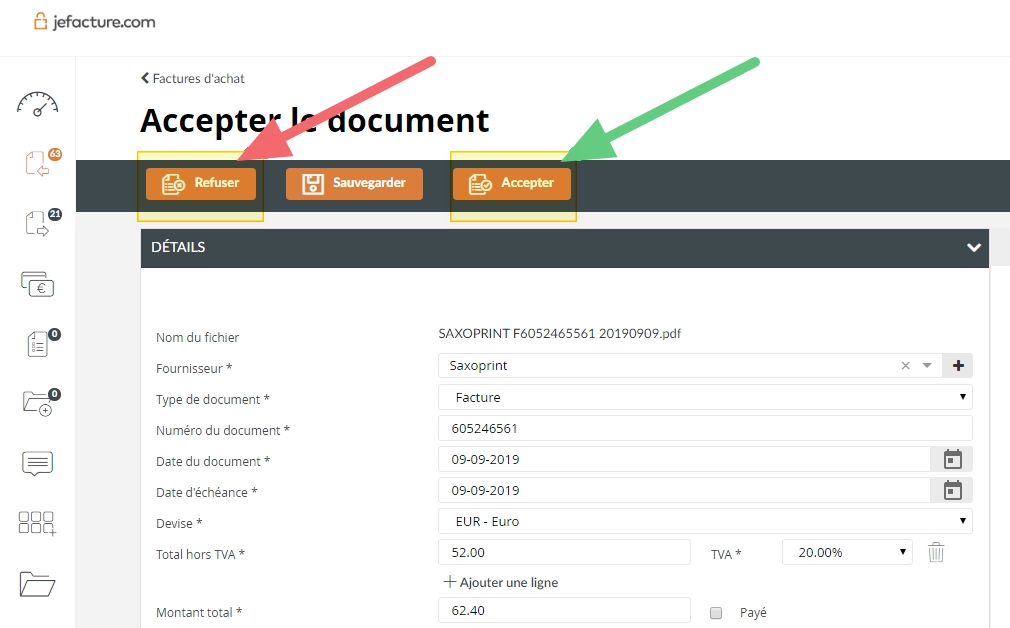The image size is (1010, 628).
Task: Edit the Total hors TVA field
Action: point(564,551)
